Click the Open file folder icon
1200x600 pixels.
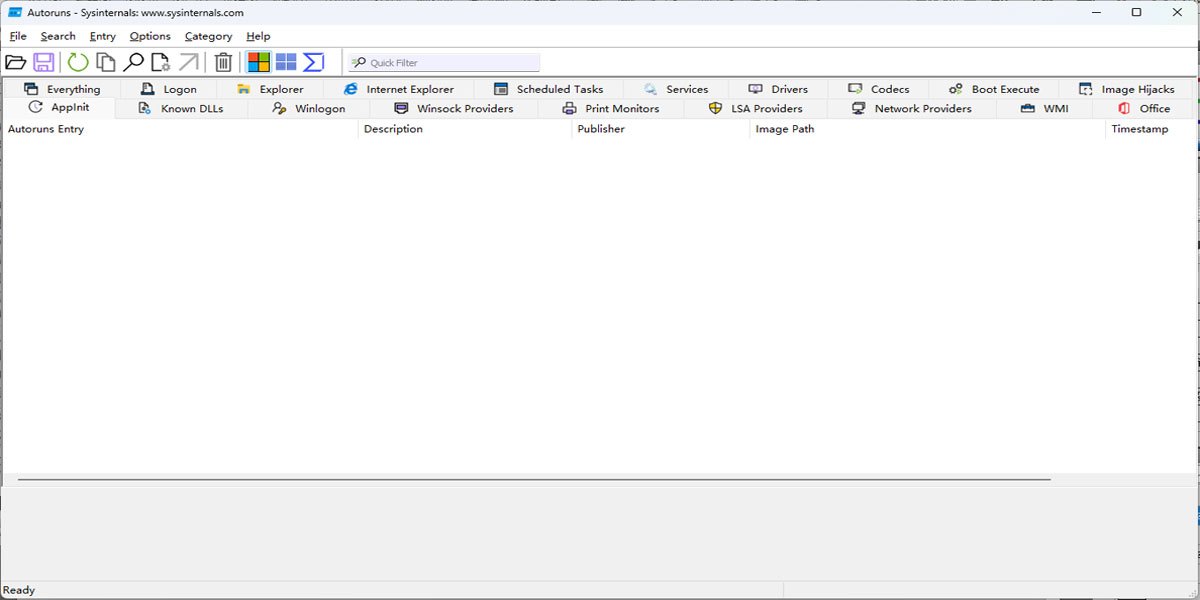click(x=16, y=62)
